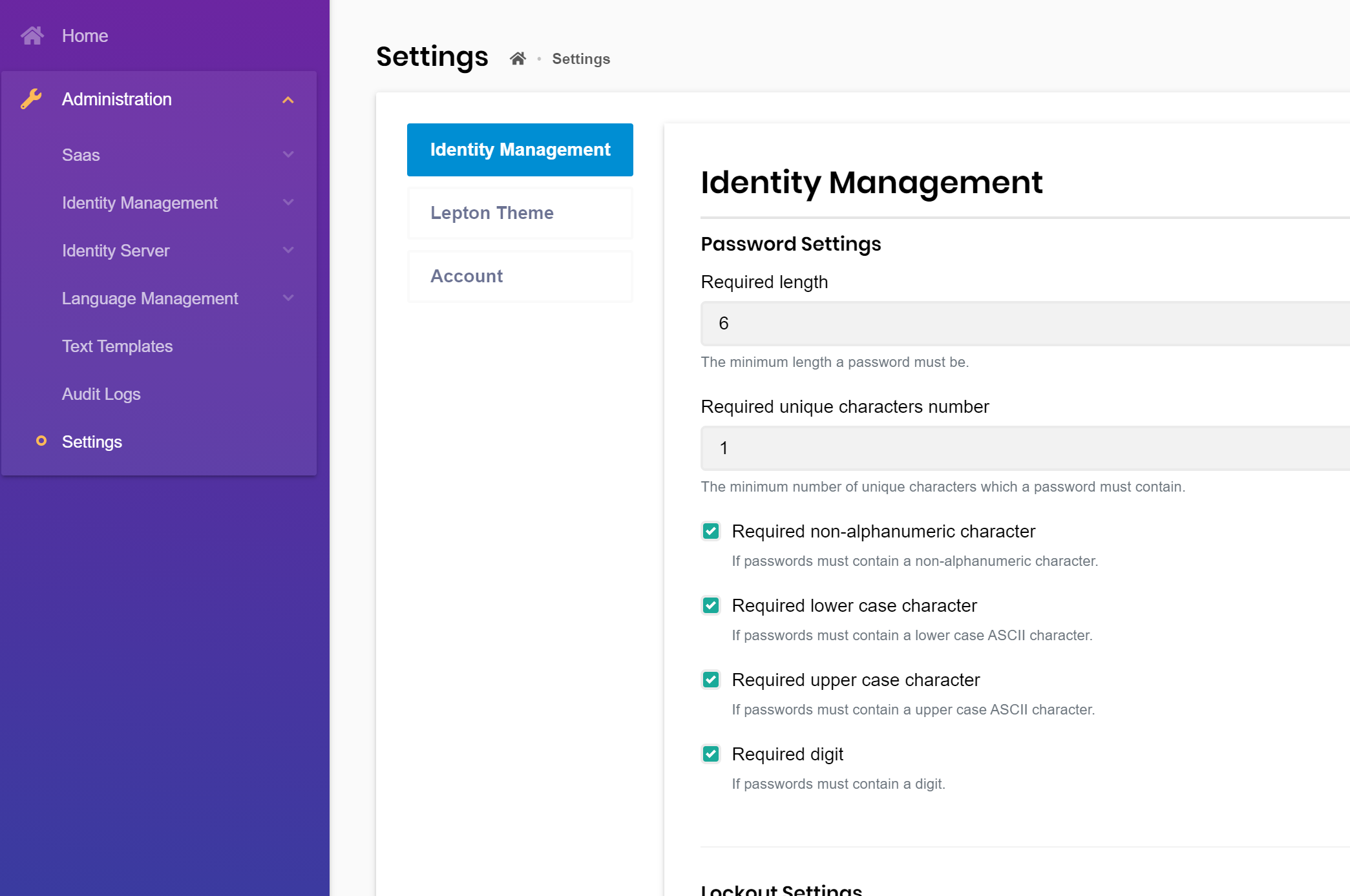Toggle Required lower case character checkbox
Image resolution: width=1350 pixels, height=896 pixels.
coord(711,605)
